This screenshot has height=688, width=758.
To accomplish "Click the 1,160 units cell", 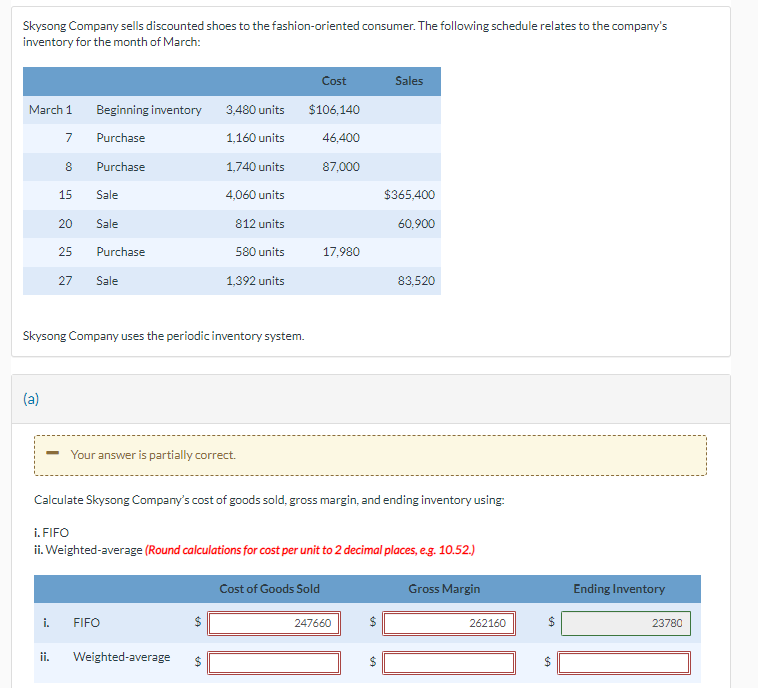I will click(x=255, y=138).
